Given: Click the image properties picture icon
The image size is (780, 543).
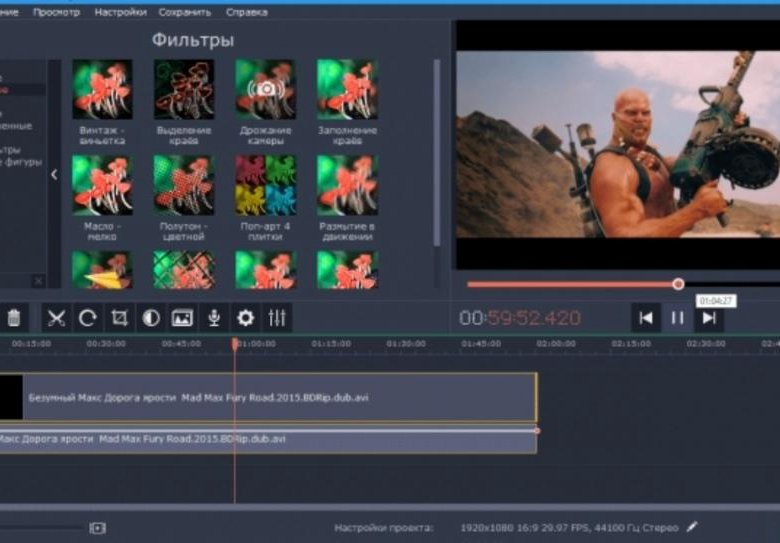Looking at the screenshot, I should coord(182,318).
